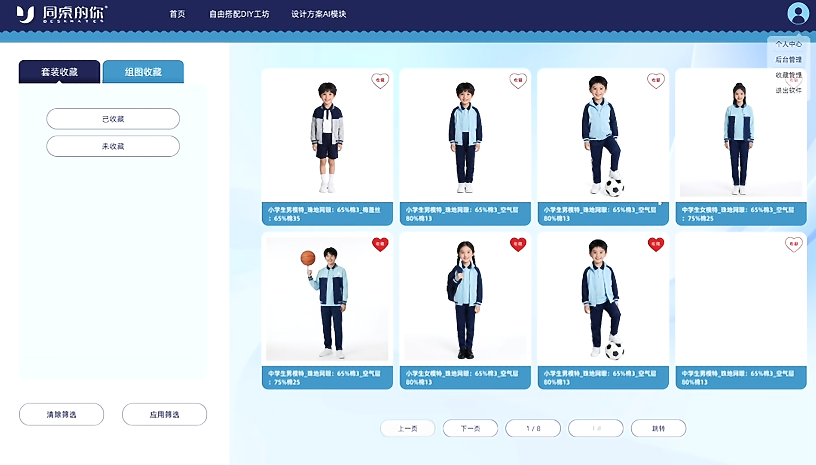Viewport: 816px width, 465px height.
Task: Toggle outline heart on soccer boy card
Action: (656, 80)
